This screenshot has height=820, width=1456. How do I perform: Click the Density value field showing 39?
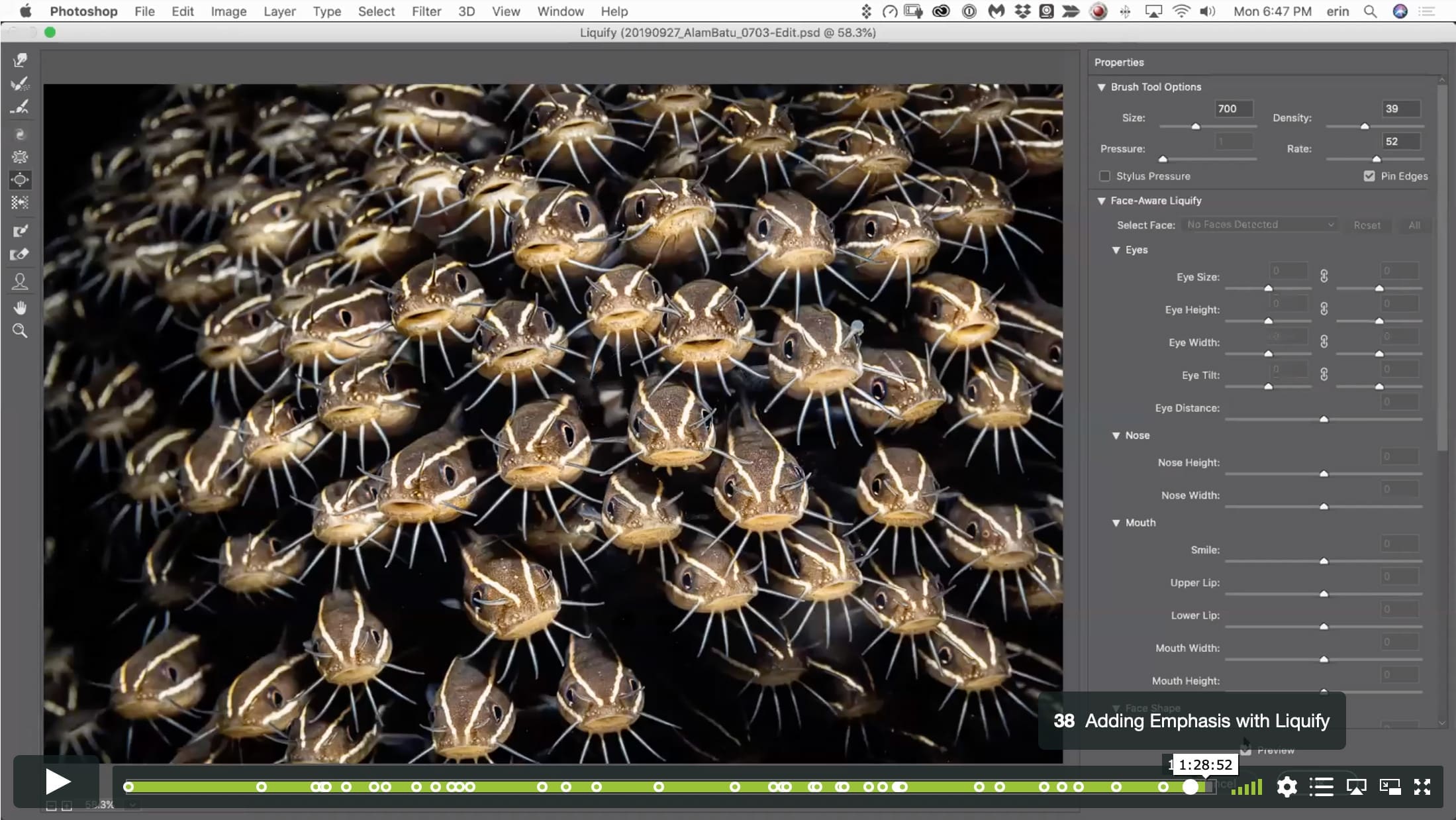coord(1401,109)
